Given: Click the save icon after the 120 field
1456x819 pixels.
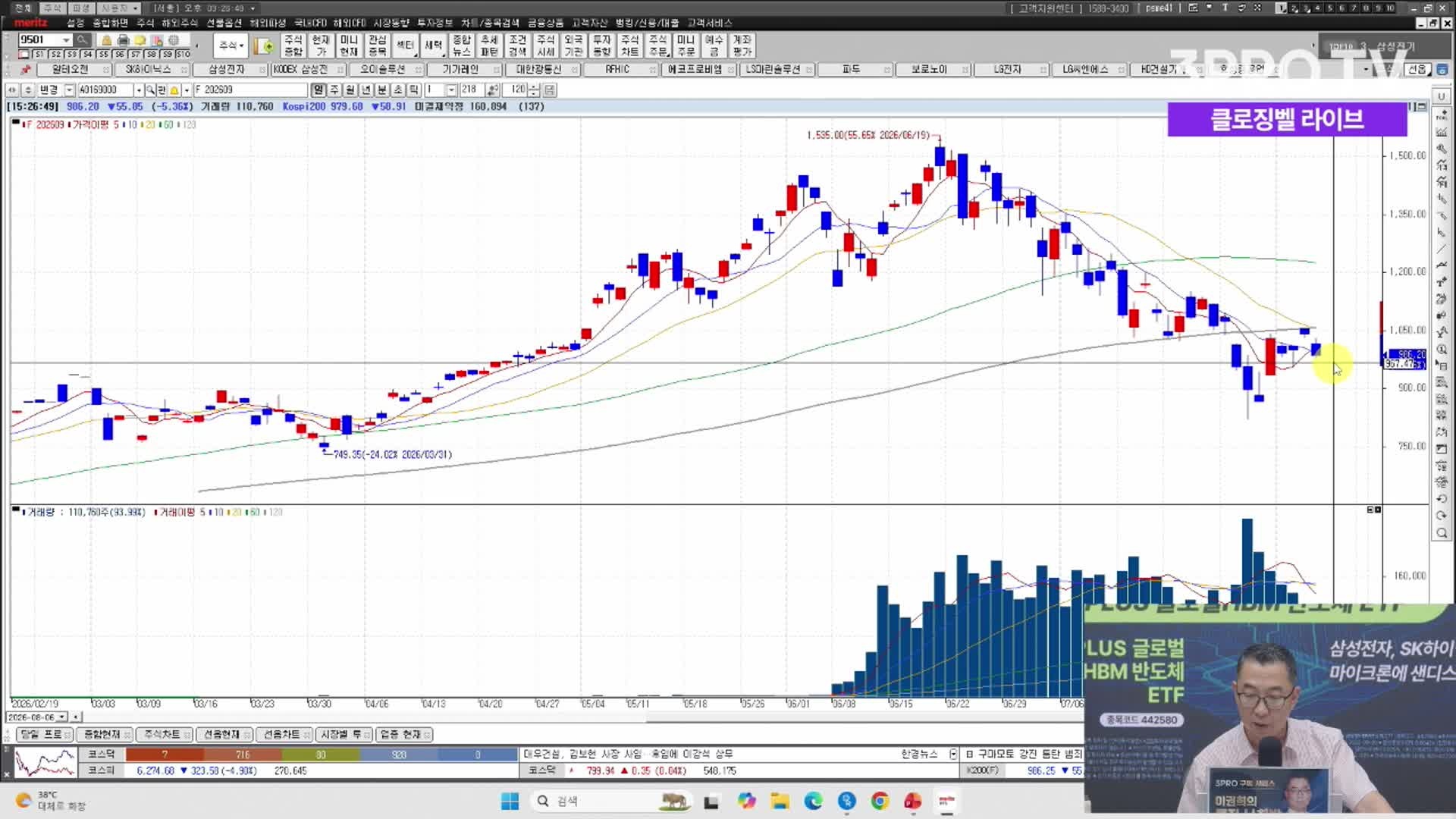Looking at the screenshot, I should click(550, 89).
